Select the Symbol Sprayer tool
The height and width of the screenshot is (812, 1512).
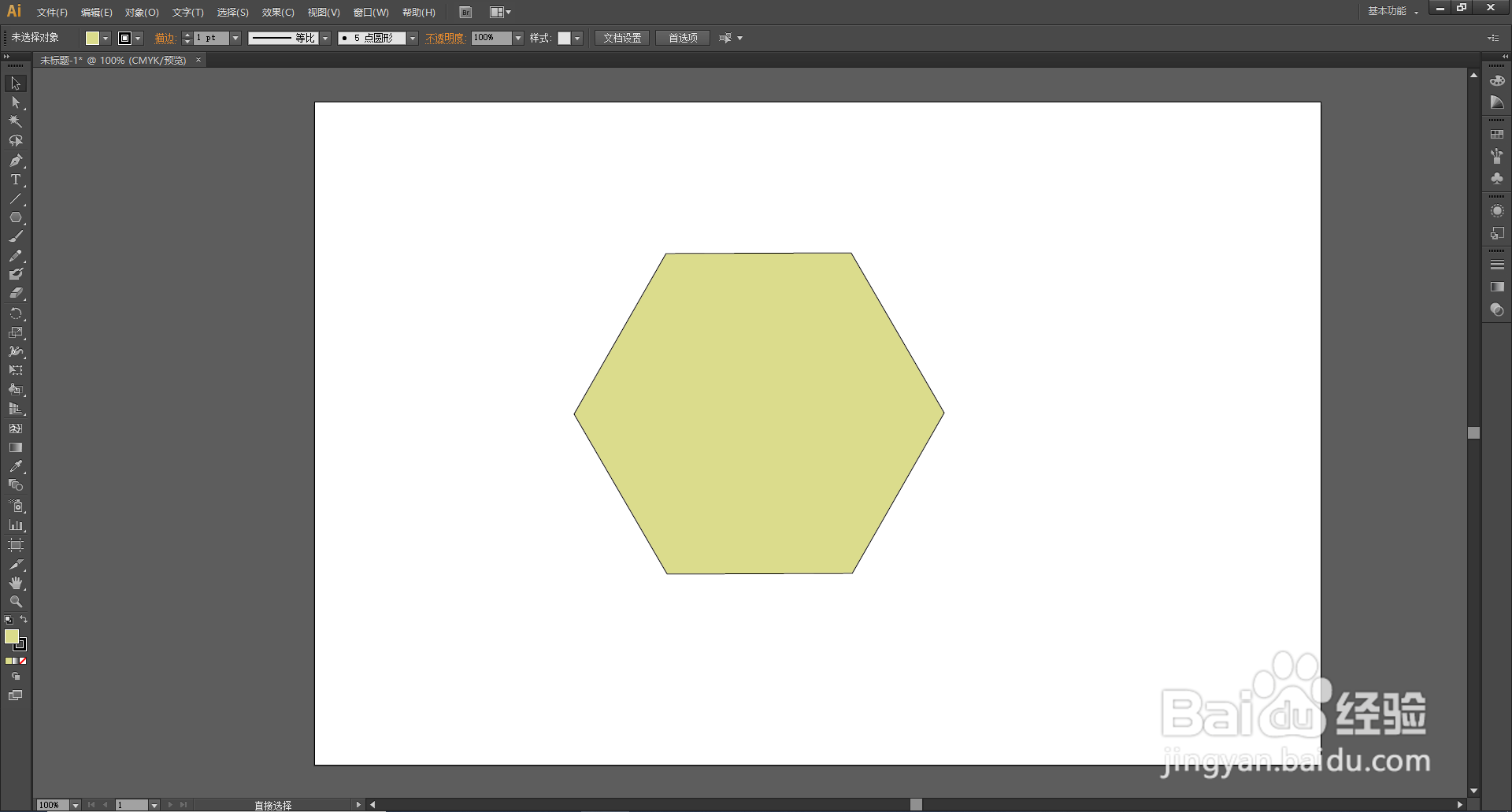(16, 506)
